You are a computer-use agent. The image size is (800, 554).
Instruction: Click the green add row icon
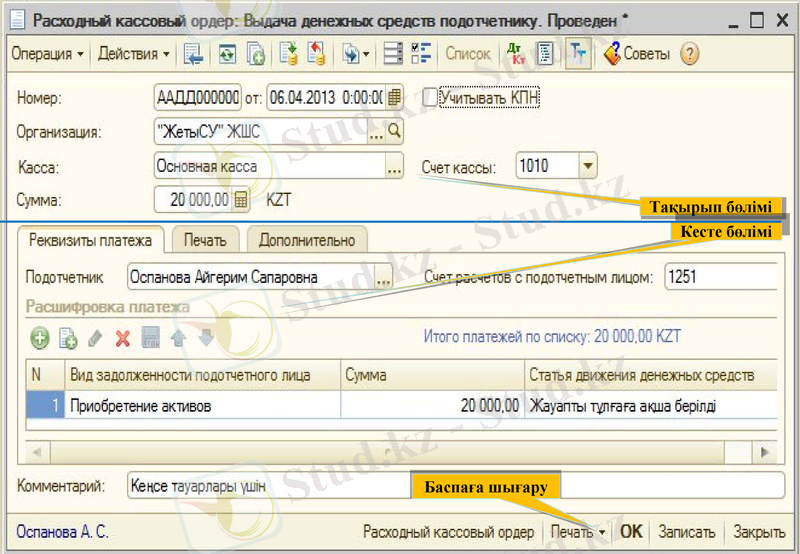coord(40,338)
